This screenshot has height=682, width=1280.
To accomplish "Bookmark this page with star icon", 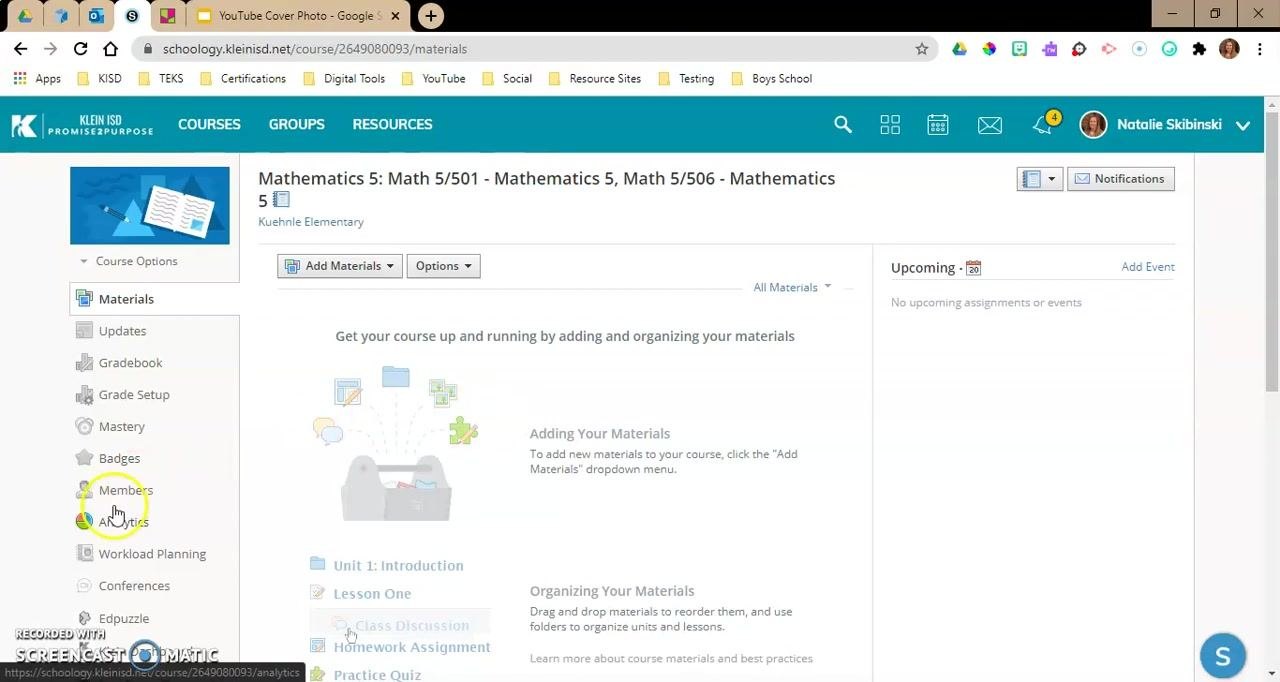I will (x=921, y=48).
